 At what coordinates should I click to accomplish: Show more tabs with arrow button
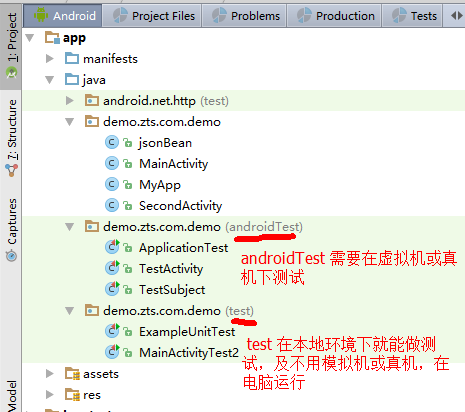[x=456, y=16]
